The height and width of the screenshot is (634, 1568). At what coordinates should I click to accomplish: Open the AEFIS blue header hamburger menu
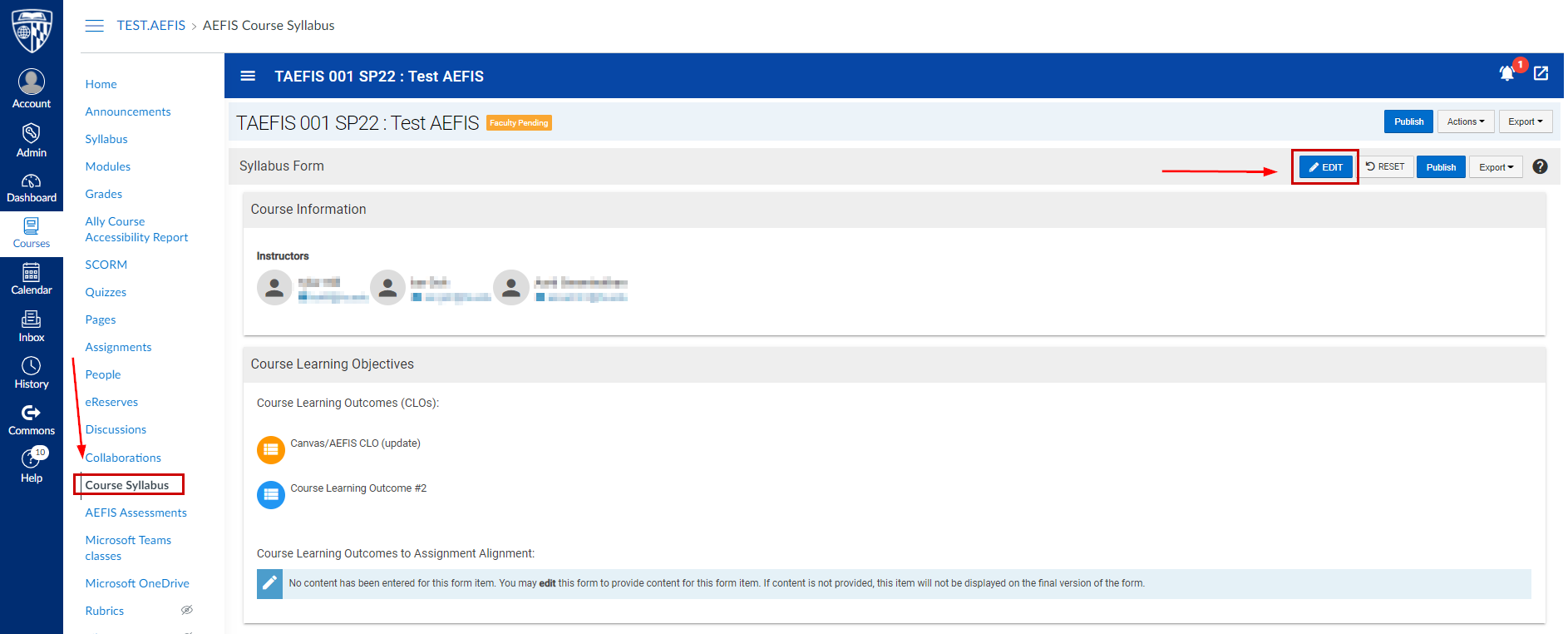pyautogui.click(x=248, y=76)
